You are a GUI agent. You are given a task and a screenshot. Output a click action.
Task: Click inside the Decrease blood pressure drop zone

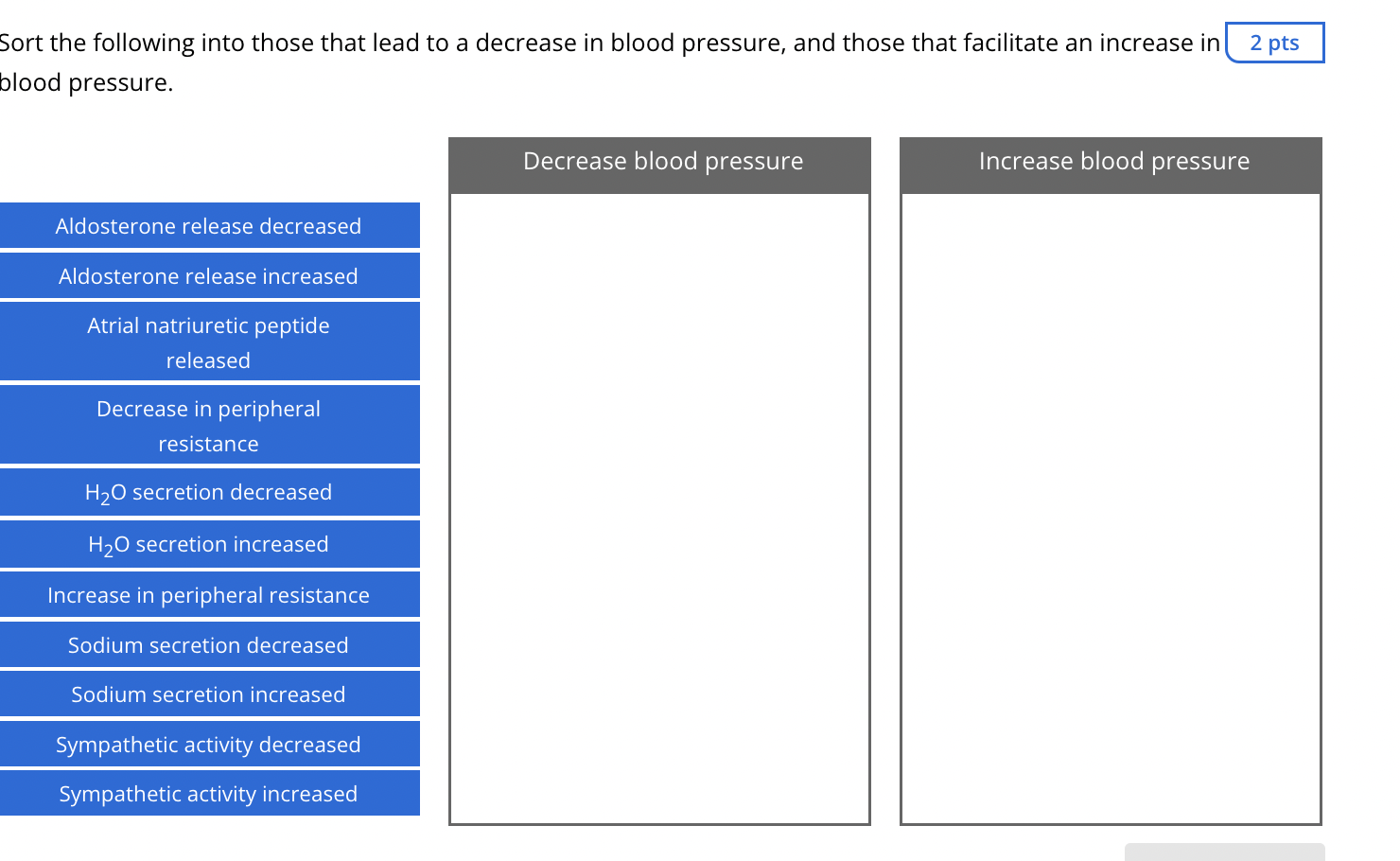point(659,501)
